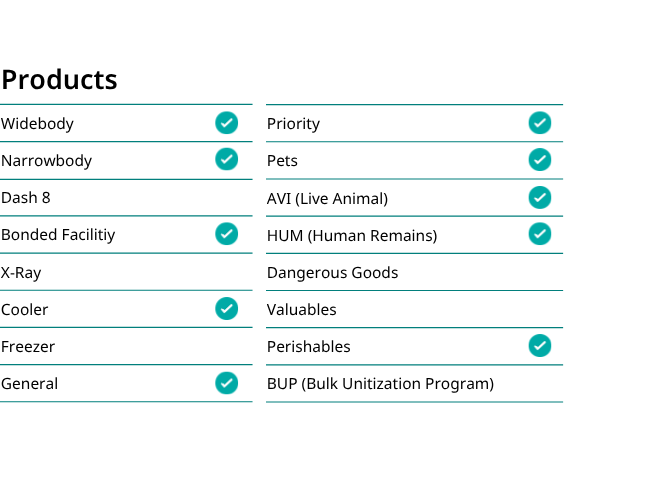Select the Dash 8 row label
This screenshot has height=500, width=650.
click(26, 198)
